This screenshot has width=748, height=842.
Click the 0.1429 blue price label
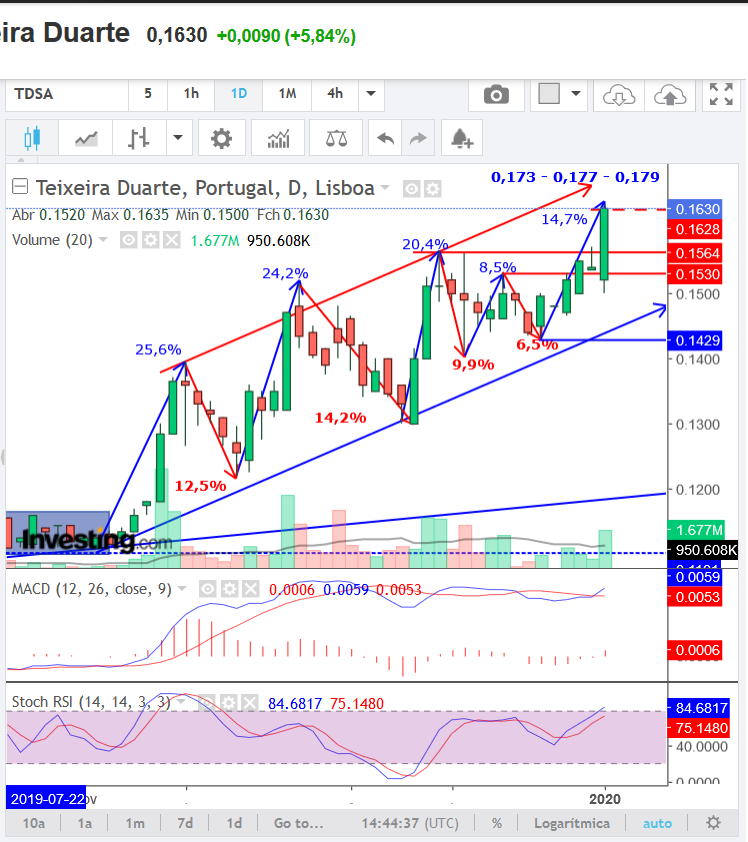click(x=696, y=340)
